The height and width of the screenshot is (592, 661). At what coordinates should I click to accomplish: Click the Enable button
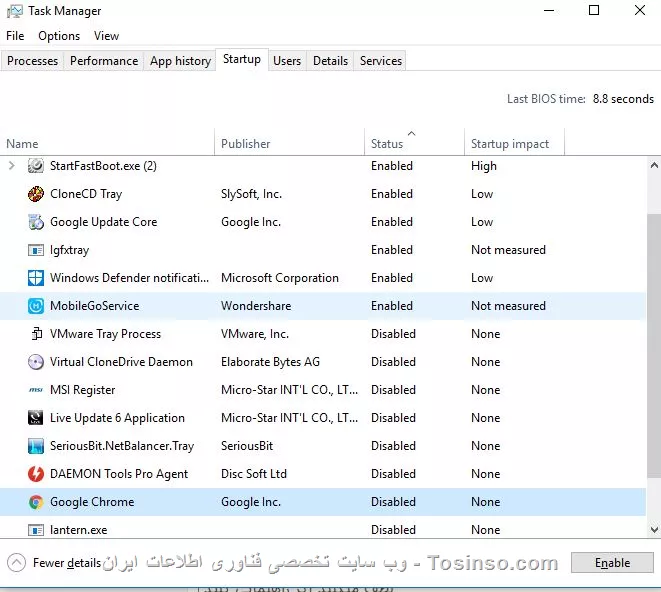pos(612,562)
